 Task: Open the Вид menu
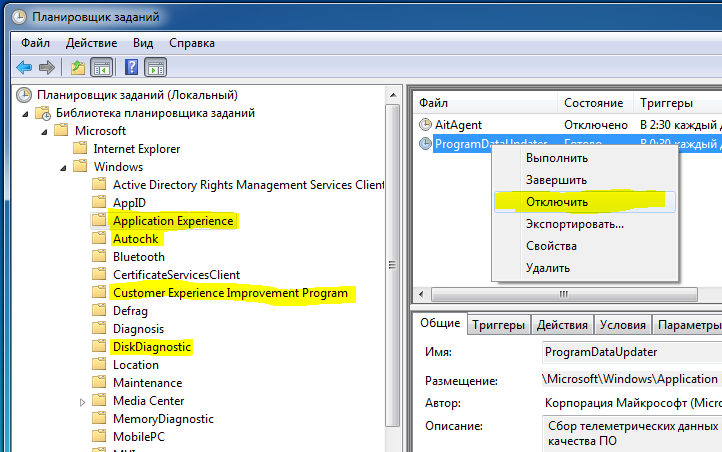[143, 43]
